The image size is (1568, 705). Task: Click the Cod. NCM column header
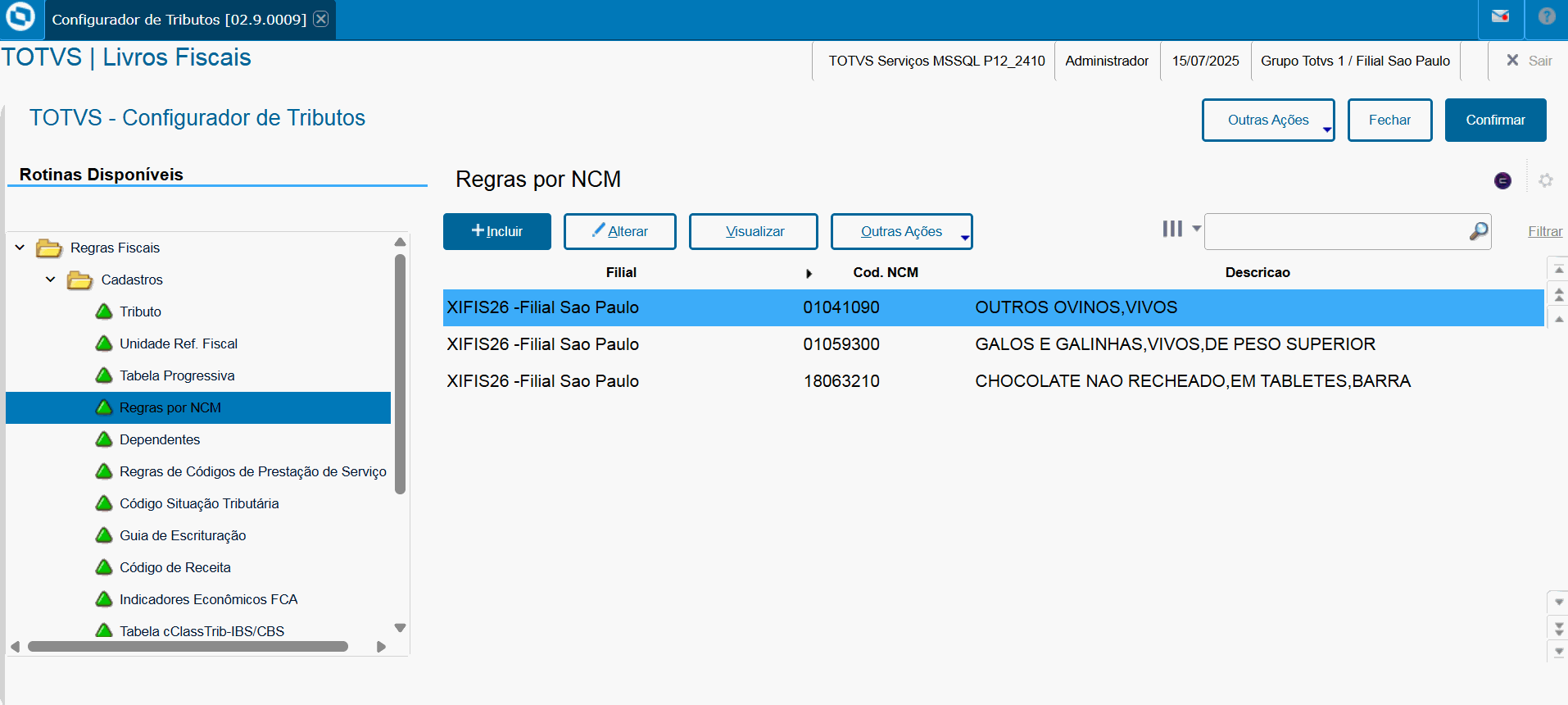[886, 272]
